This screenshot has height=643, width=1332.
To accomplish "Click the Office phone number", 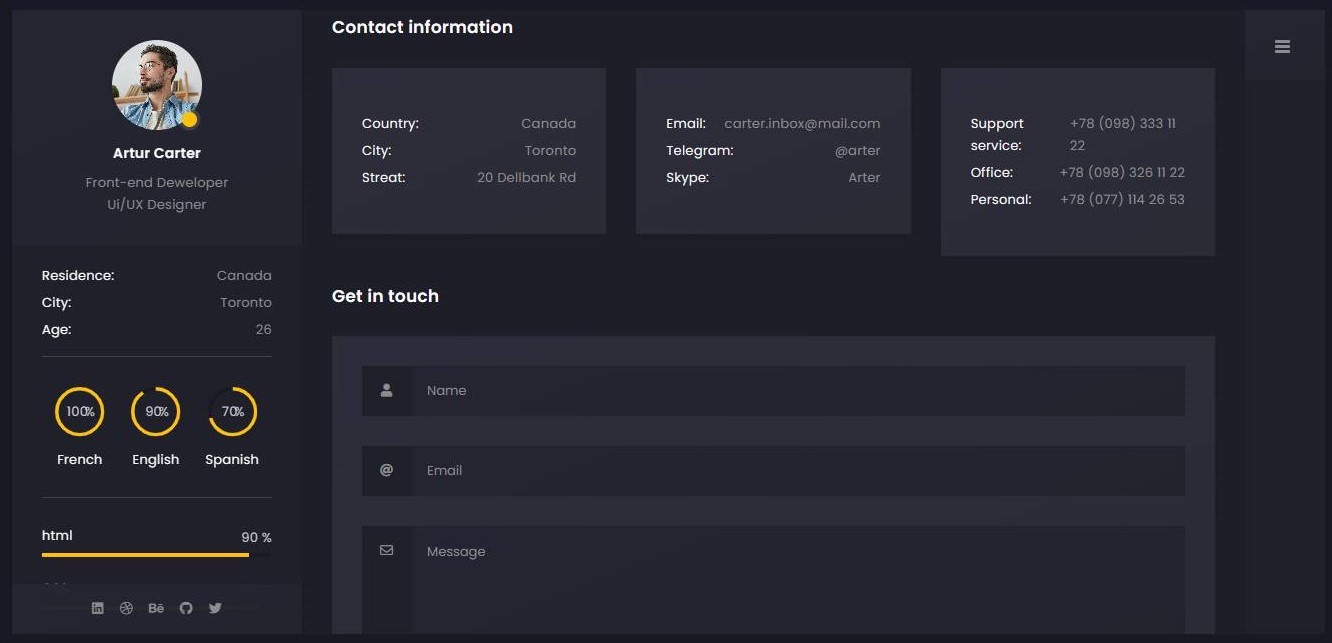I will point(1122,173).
